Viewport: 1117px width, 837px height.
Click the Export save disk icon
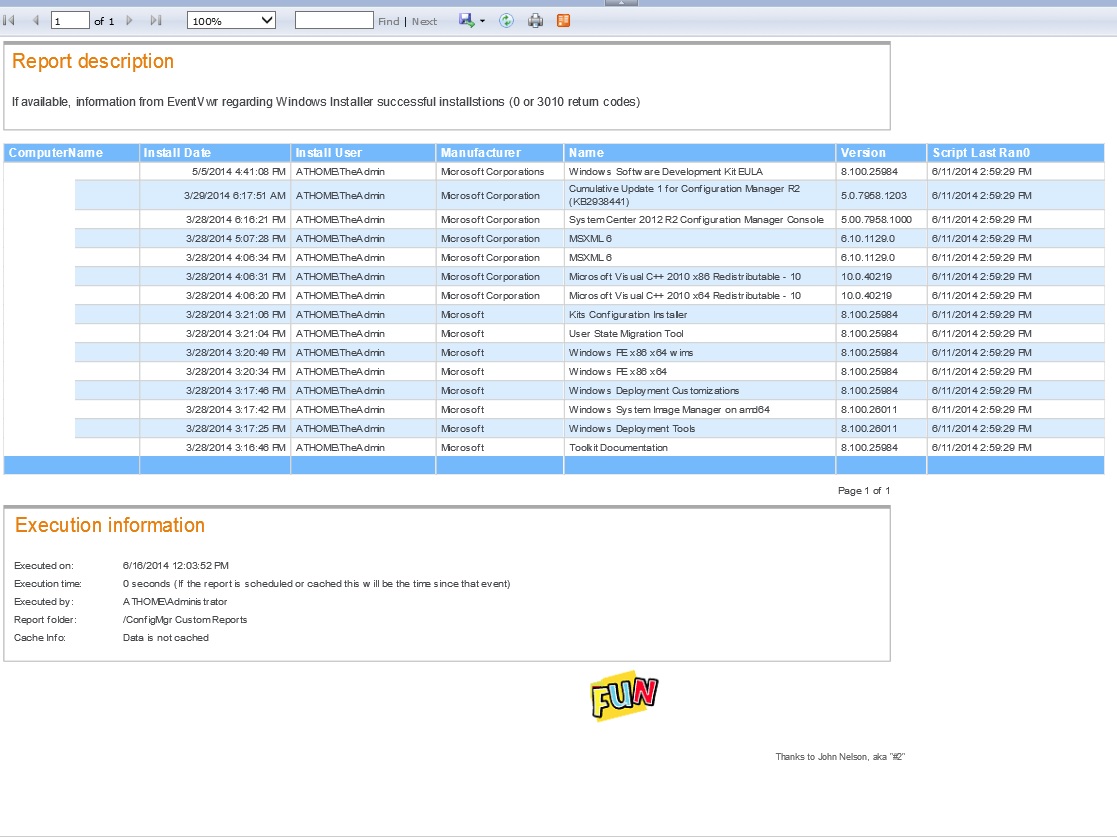(466, 21)
